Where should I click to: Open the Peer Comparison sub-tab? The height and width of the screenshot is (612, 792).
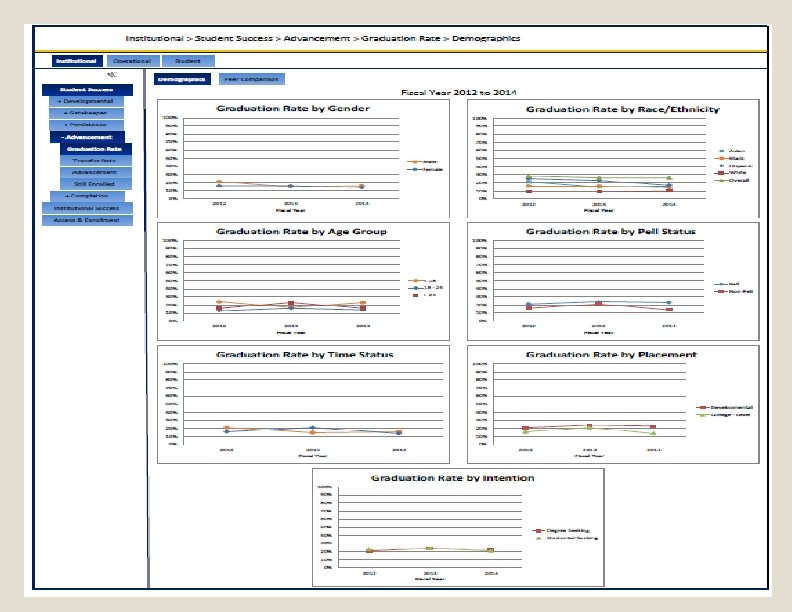point(252,79)
